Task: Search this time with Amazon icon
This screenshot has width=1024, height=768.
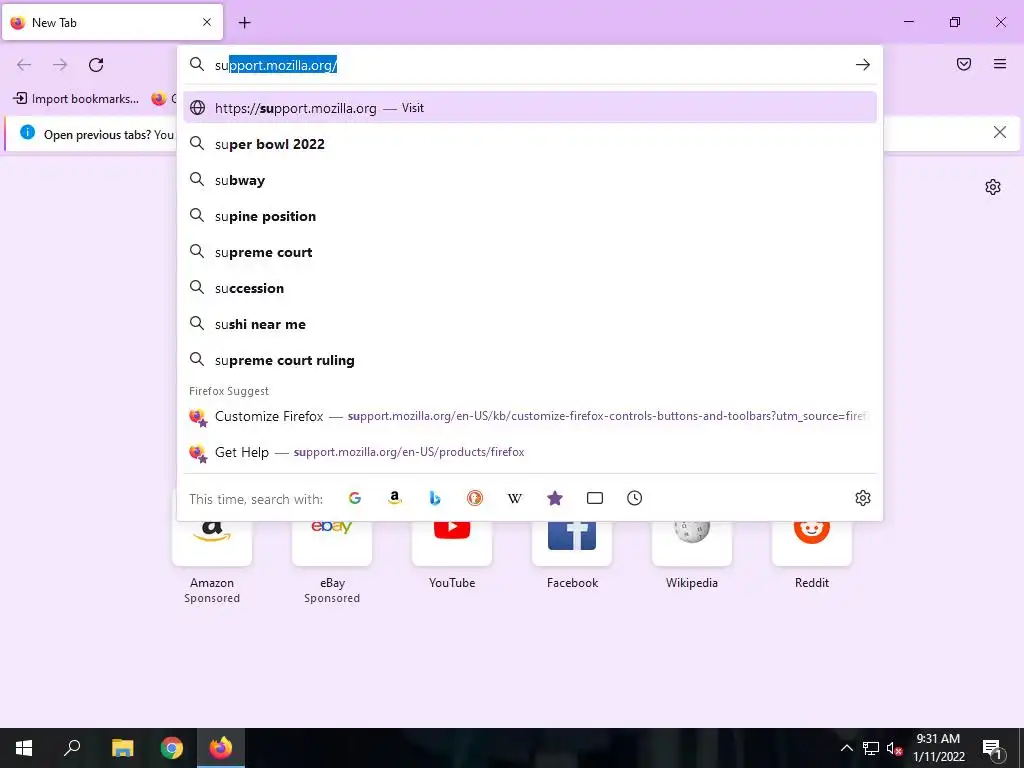Action: (x=394, y=498)
